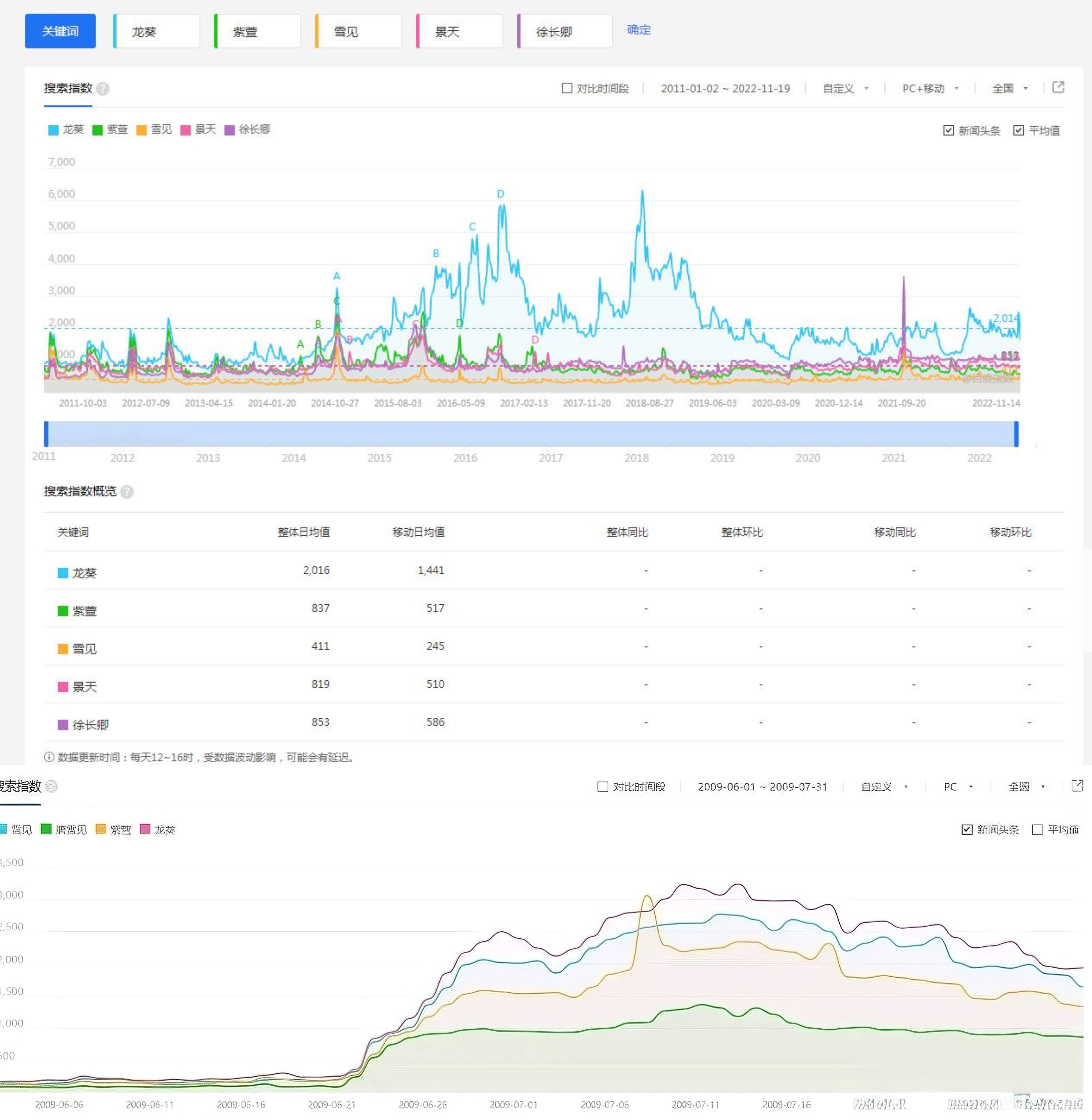Click news marker C in blue on the chart
The width and height of the screenshot is (1092, 1120).
coord(472,227)
